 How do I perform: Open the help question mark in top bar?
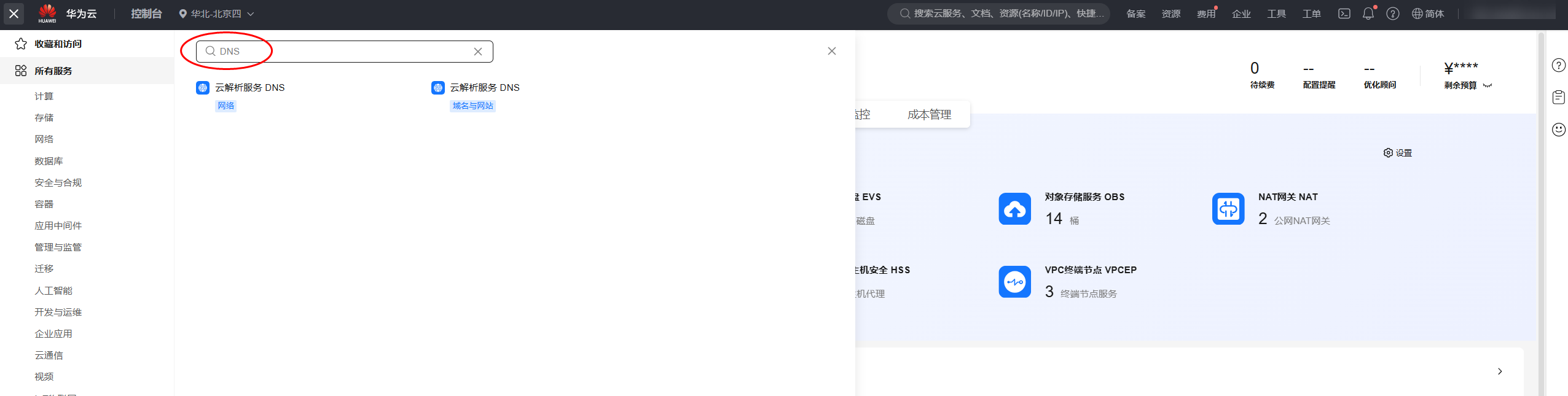1393,14
